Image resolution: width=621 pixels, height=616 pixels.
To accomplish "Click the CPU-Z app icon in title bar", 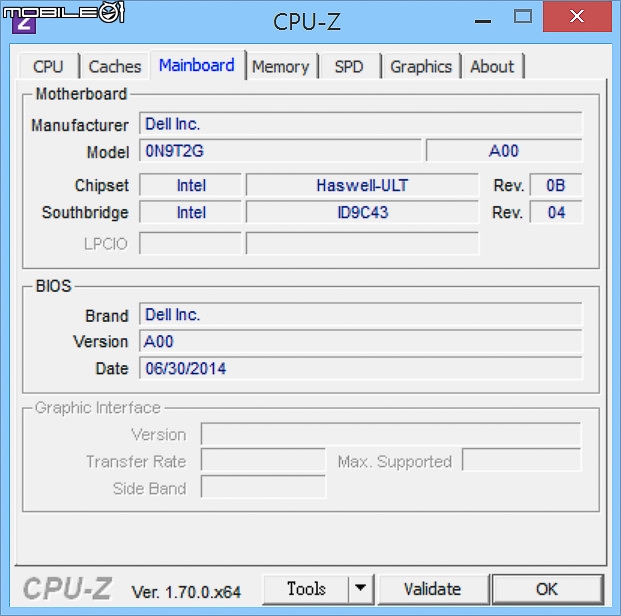I will coord(24,23).
